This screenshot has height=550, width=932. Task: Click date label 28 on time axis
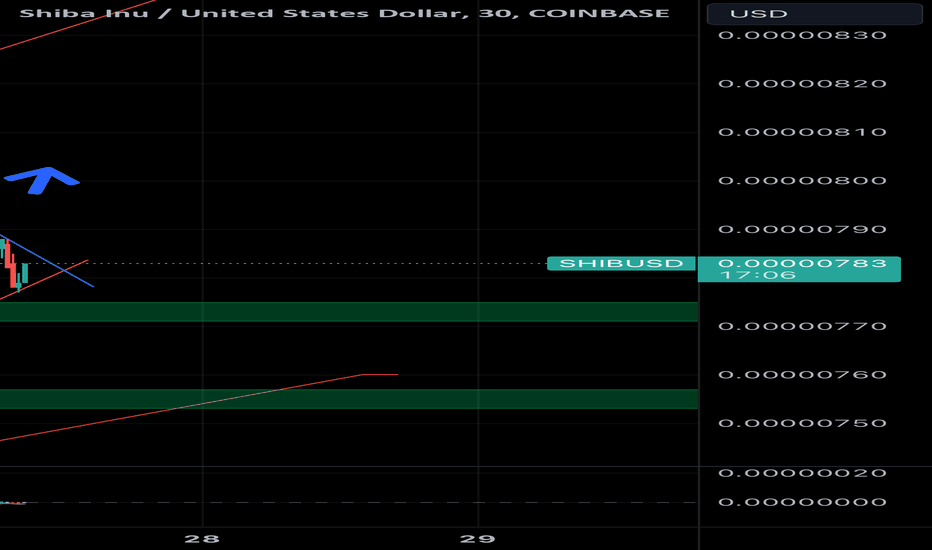coord(202,539)
